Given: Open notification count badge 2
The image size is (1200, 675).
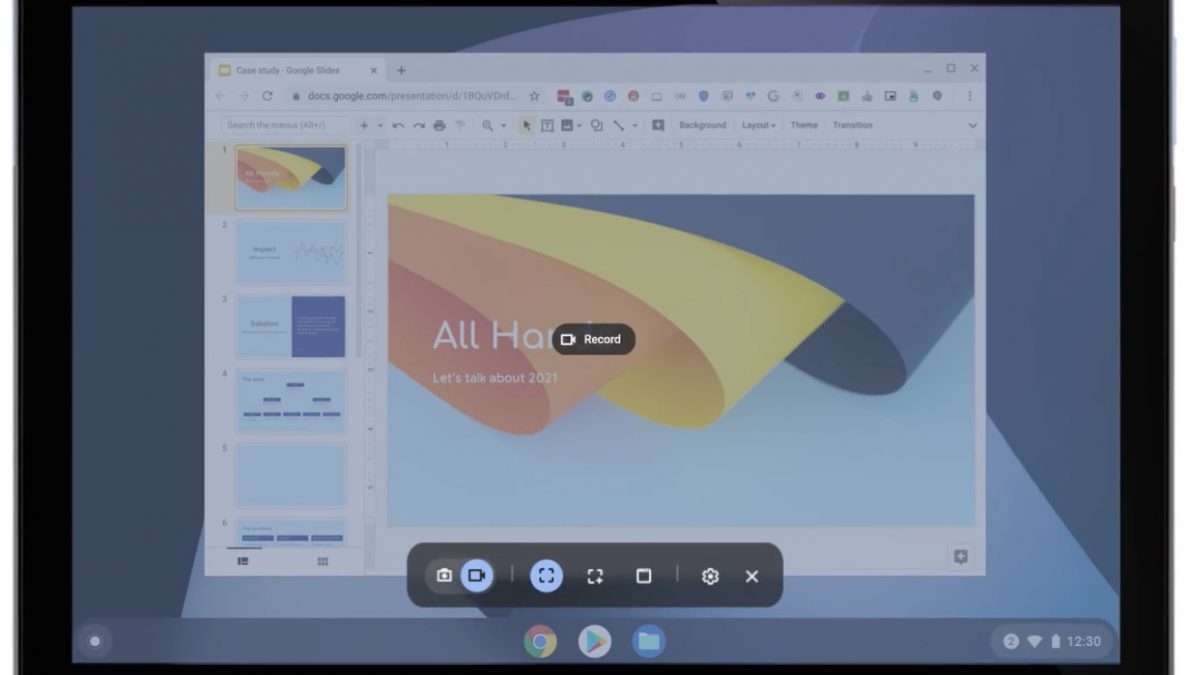Looking at the screenshot, I should point(1011,641).
